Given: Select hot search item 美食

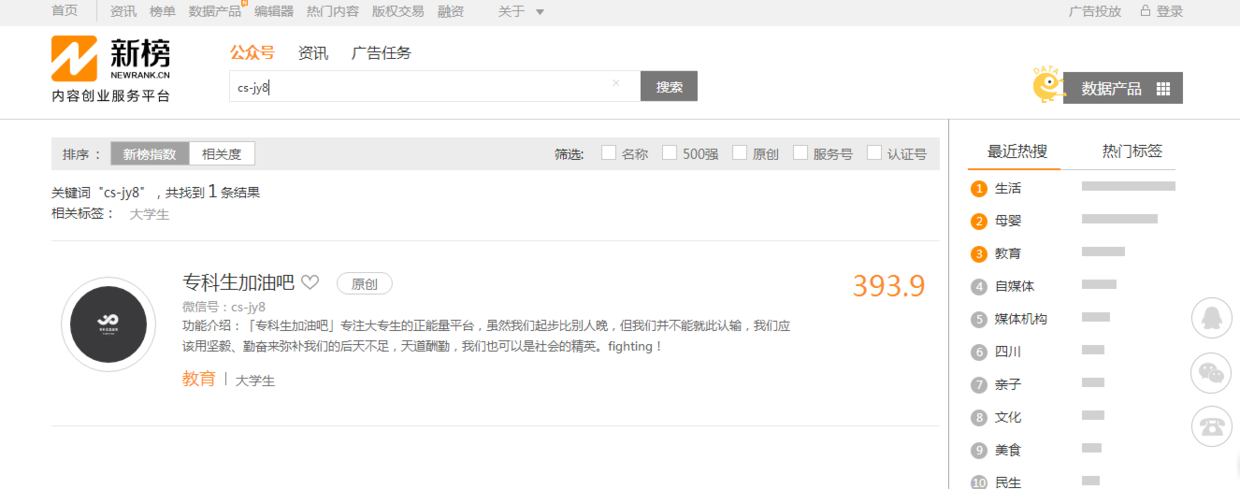Looking at the screenshot, I should point(1007,450).
